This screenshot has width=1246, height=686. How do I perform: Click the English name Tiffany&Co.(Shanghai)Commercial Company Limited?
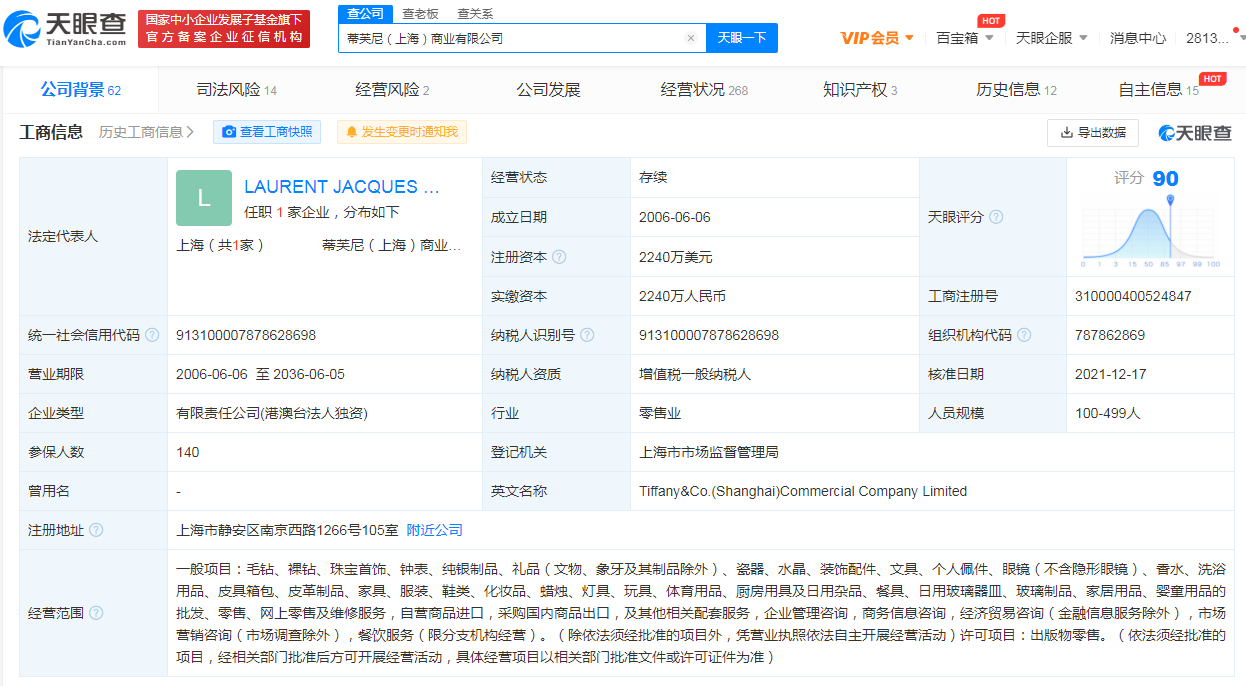pos(803,491)
